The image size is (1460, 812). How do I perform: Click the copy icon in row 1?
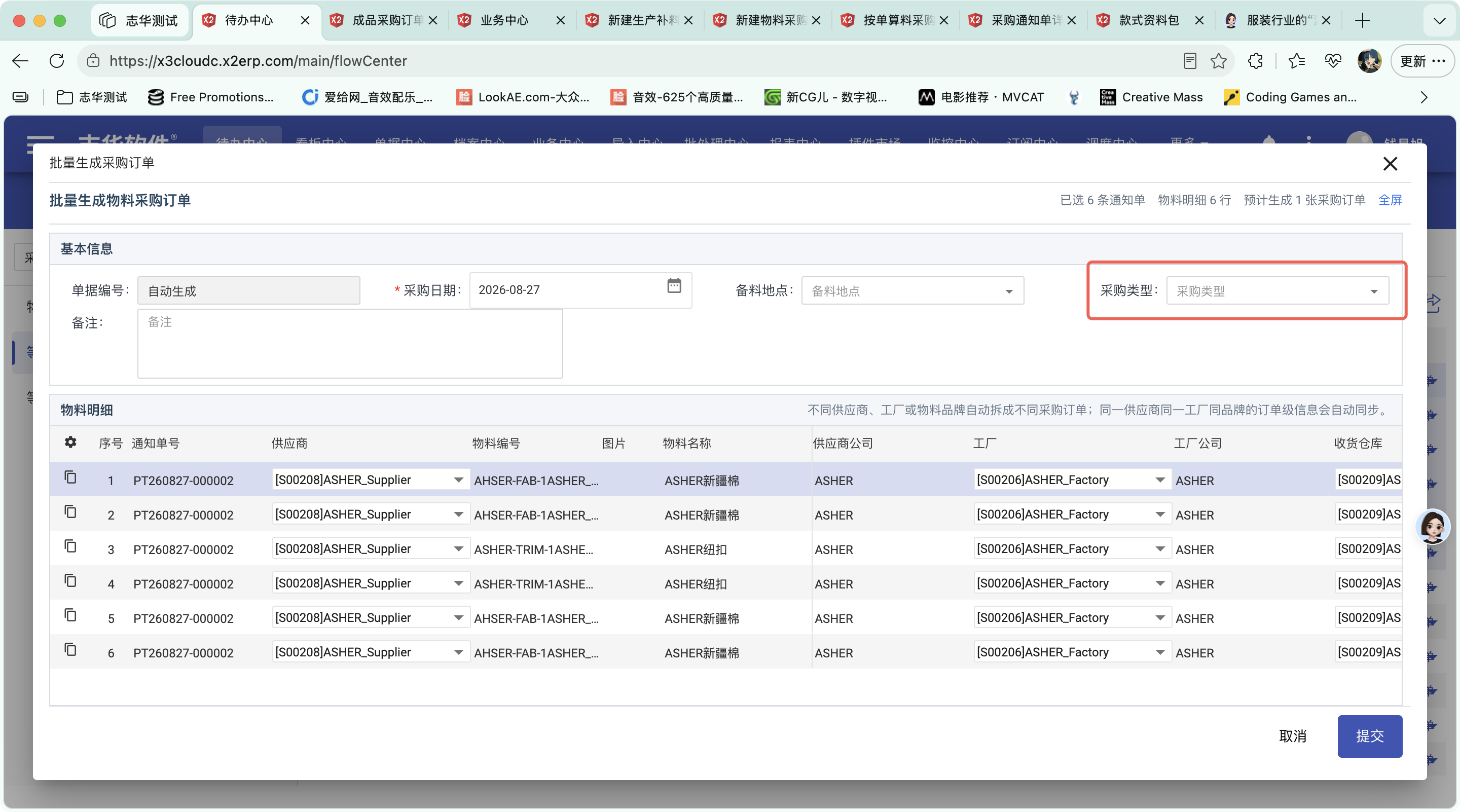pos(70,477)
